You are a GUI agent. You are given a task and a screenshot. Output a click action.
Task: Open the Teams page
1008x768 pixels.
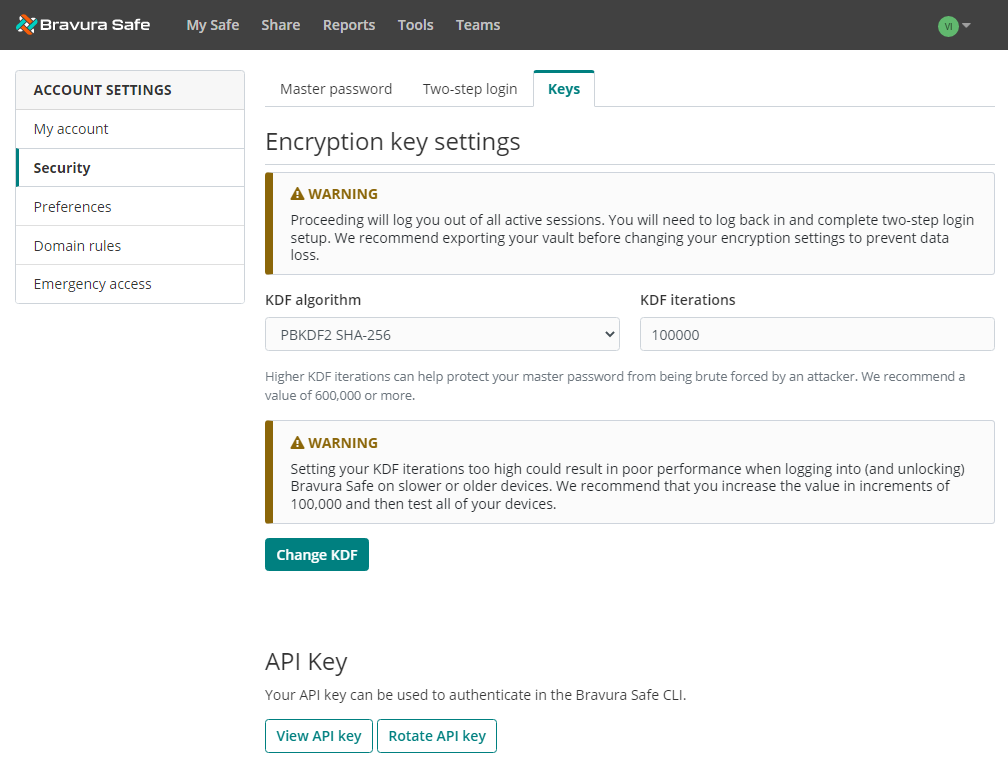(477, 25)
